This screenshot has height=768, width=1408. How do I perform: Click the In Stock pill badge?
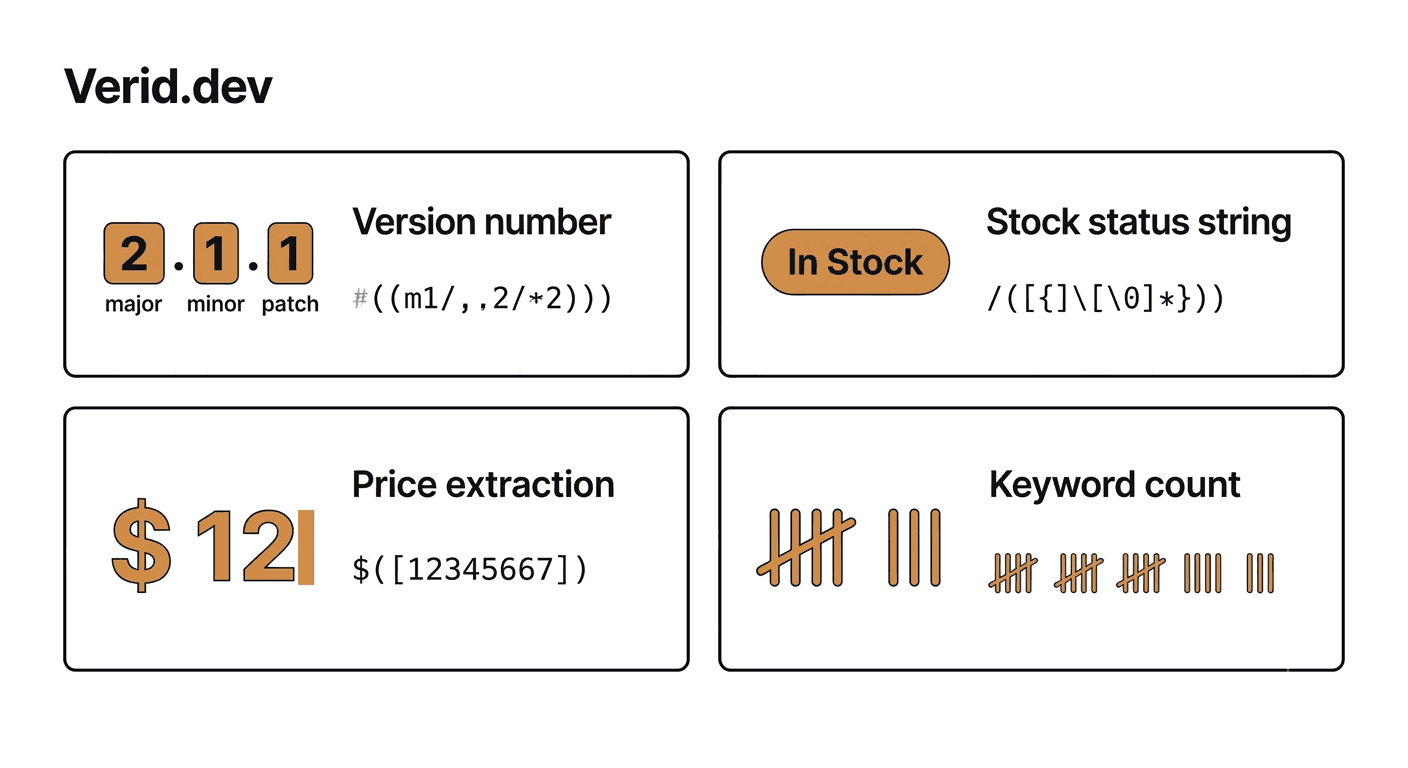[855, 262]
